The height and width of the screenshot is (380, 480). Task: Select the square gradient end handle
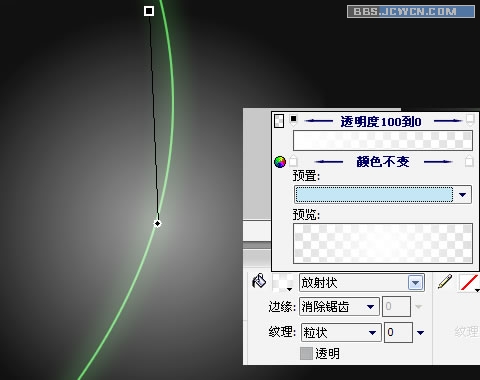click(149, 11)
